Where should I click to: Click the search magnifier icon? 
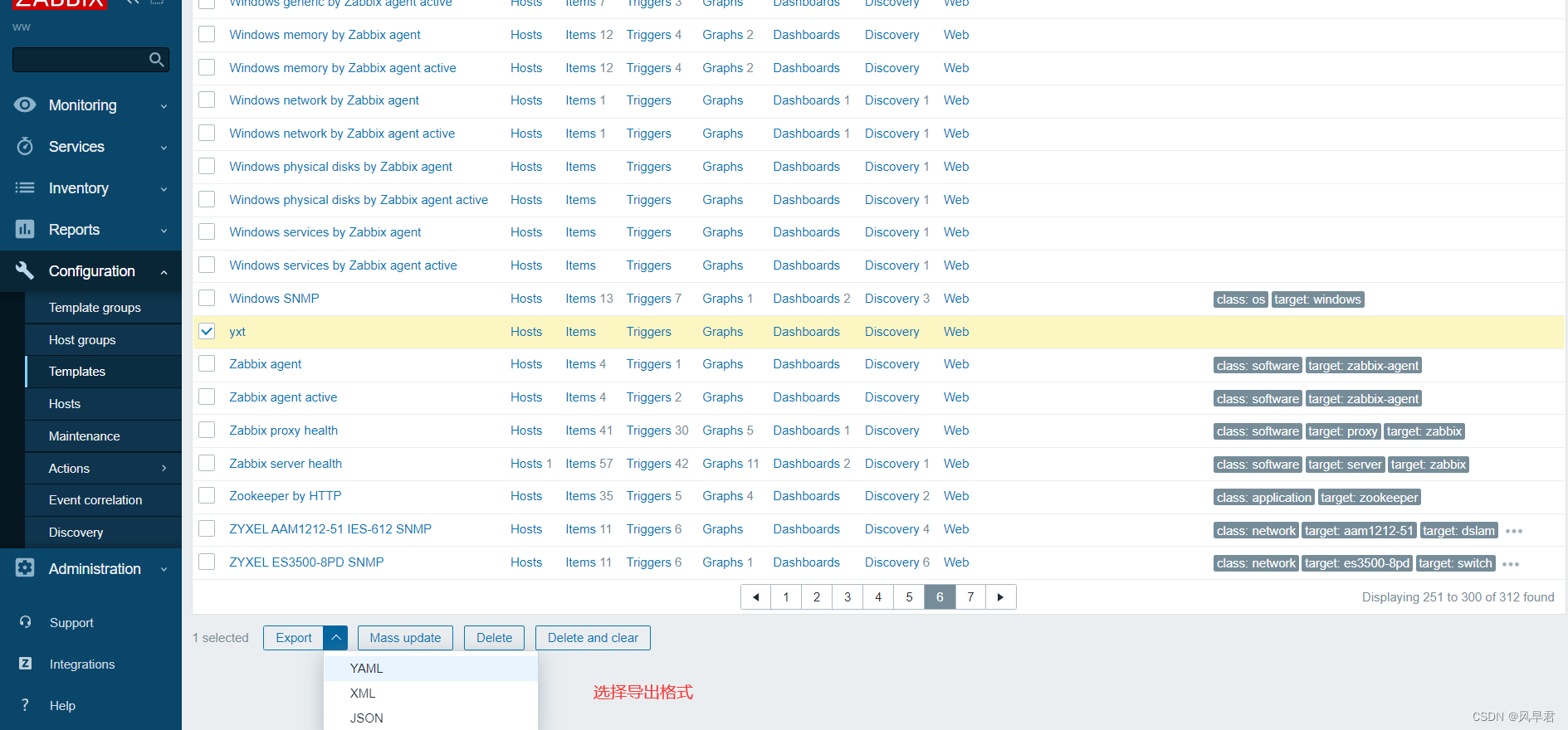(156, 60)
